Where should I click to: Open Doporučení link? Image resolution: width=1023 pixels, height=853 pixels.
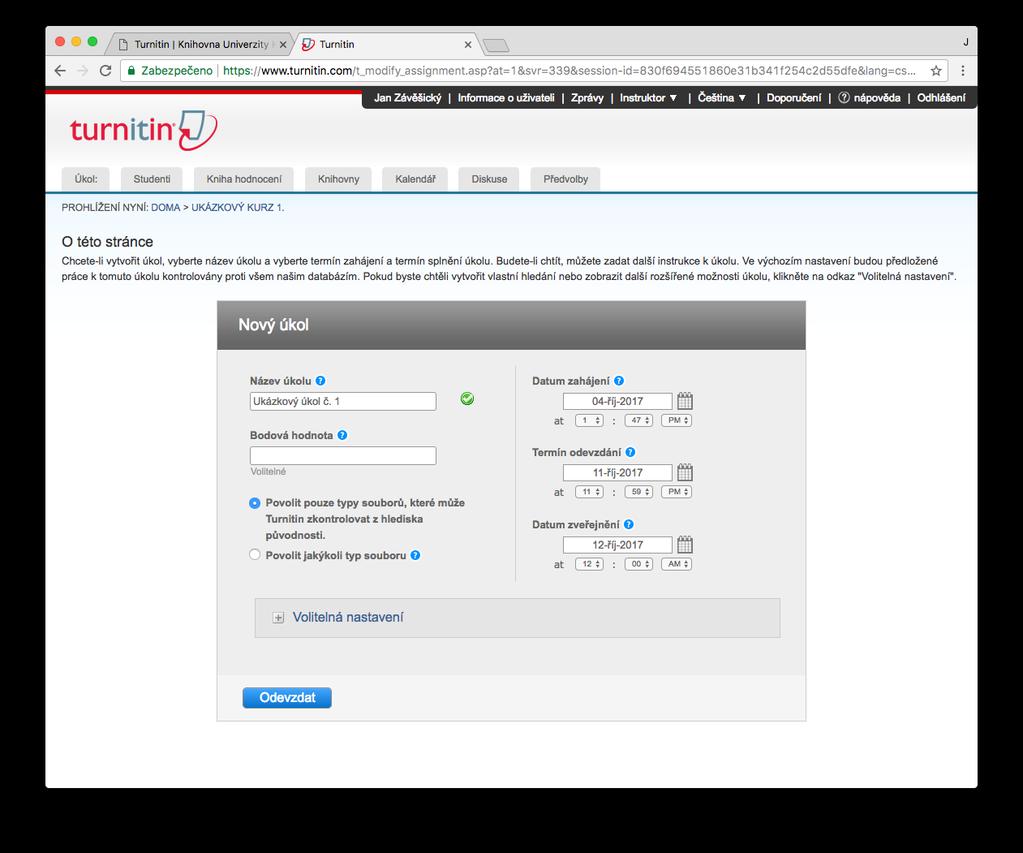793,98
